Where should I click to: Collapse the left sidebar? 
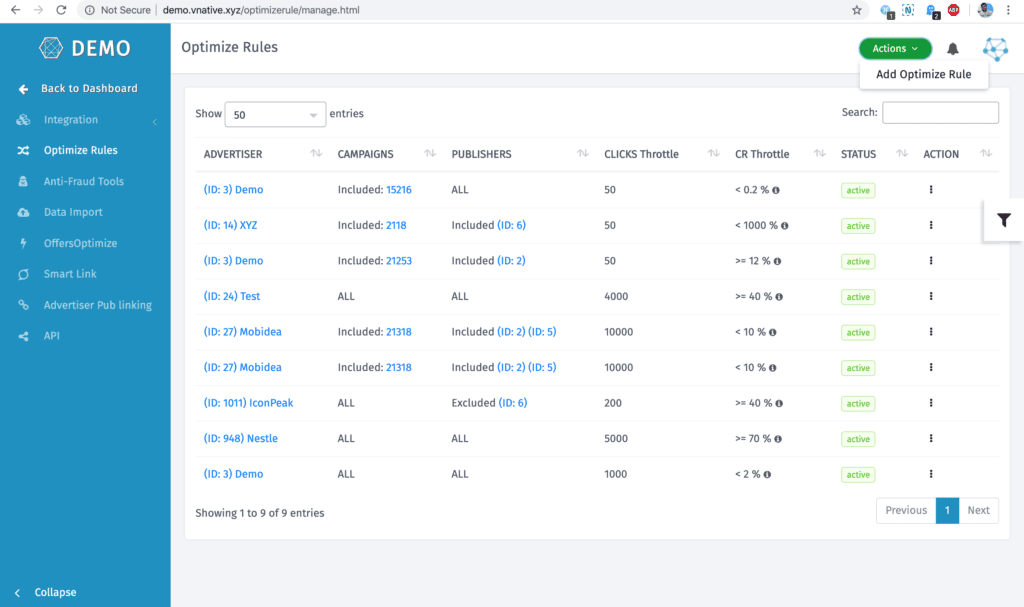(x=45, y=592)
